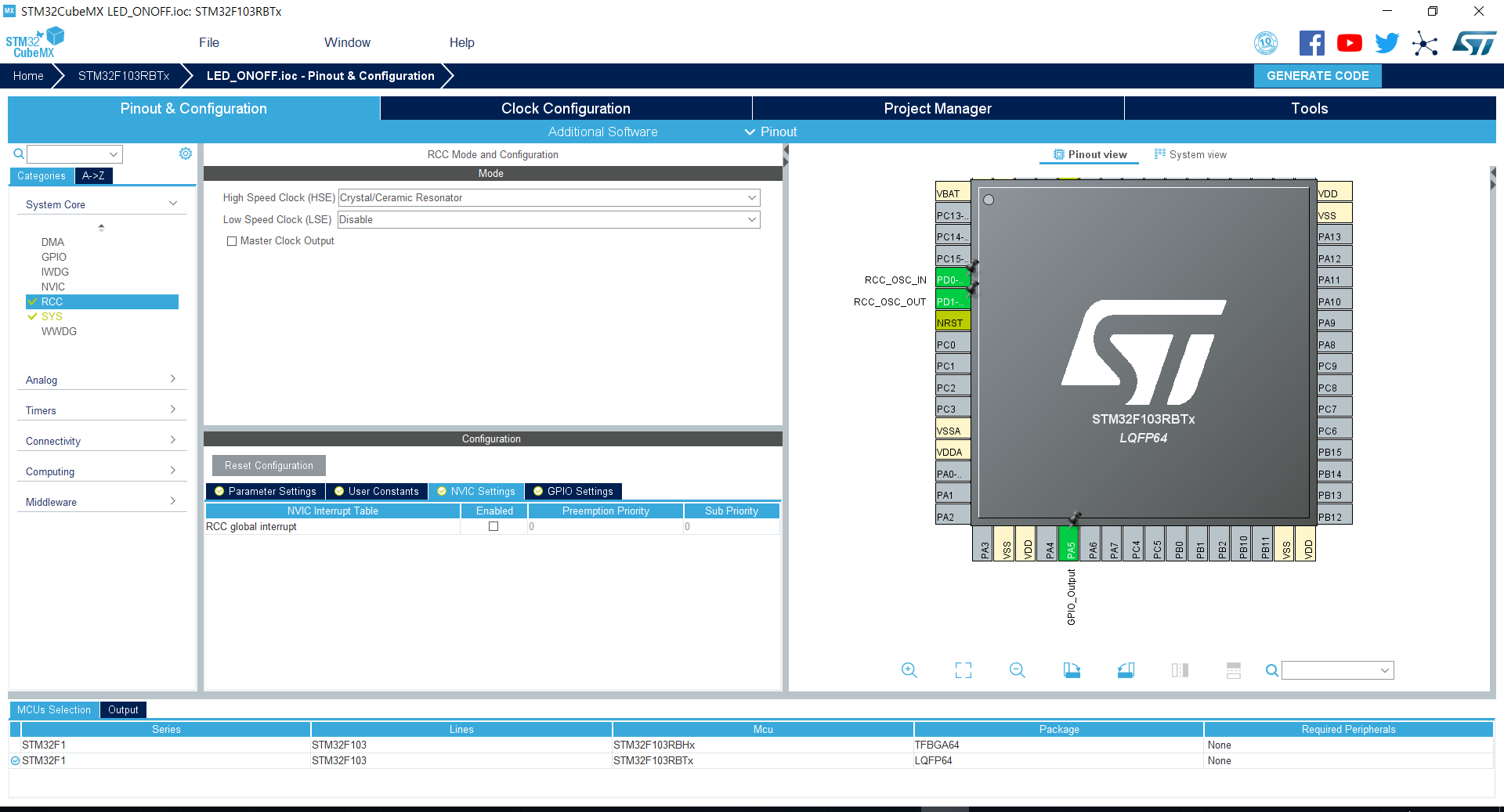The height and width of the screenshot is (812, 1504).
Task: Open the Window menu
Action: tap(347, 42)
